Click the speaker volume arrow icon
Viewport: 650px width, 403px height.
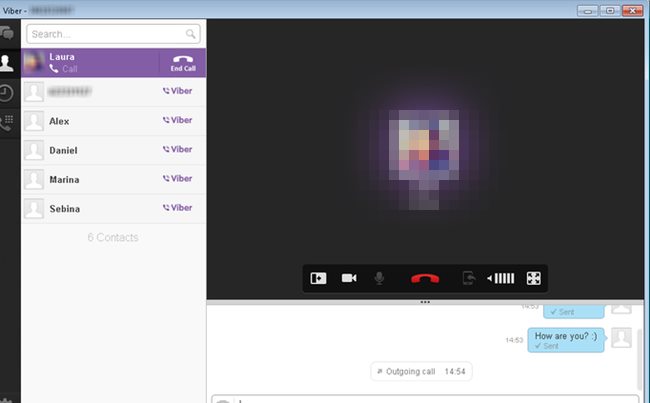(490, 278)
